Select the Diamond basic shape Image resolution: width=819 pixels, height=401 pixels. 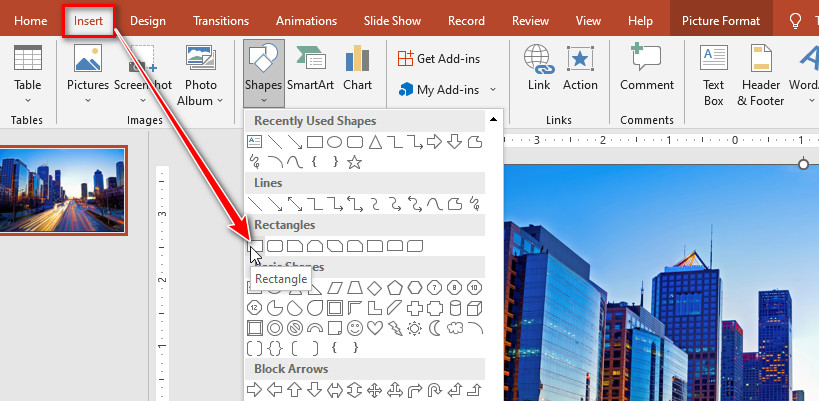(x=375, y=287)
